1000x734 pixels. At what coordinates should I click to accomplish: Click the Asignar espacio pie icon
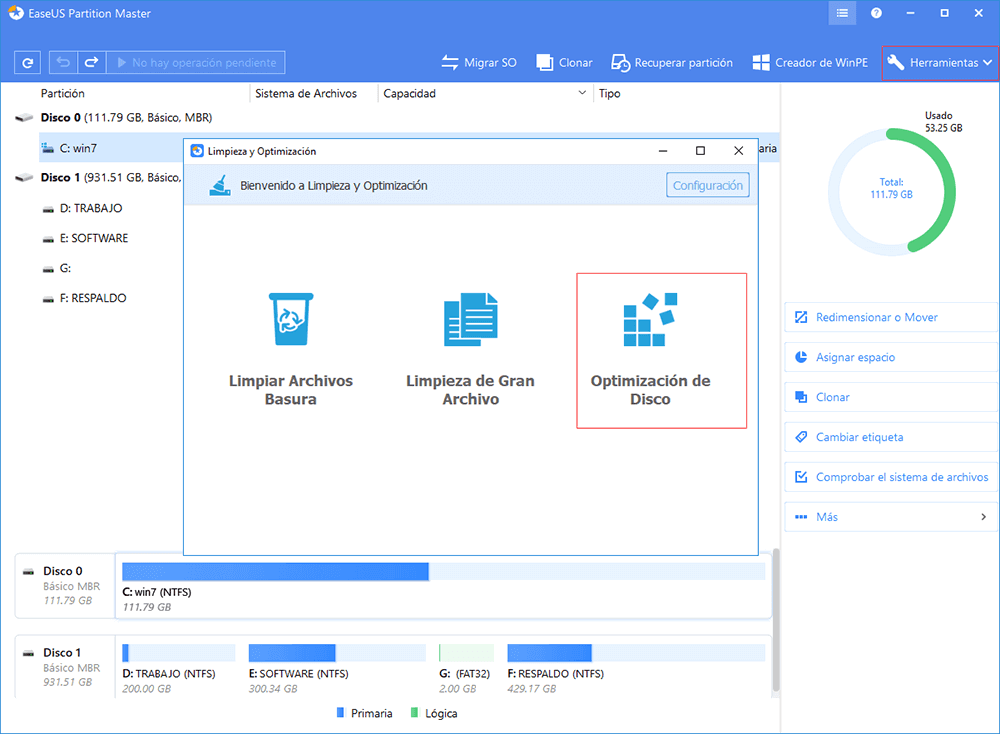tap(801, 357)
